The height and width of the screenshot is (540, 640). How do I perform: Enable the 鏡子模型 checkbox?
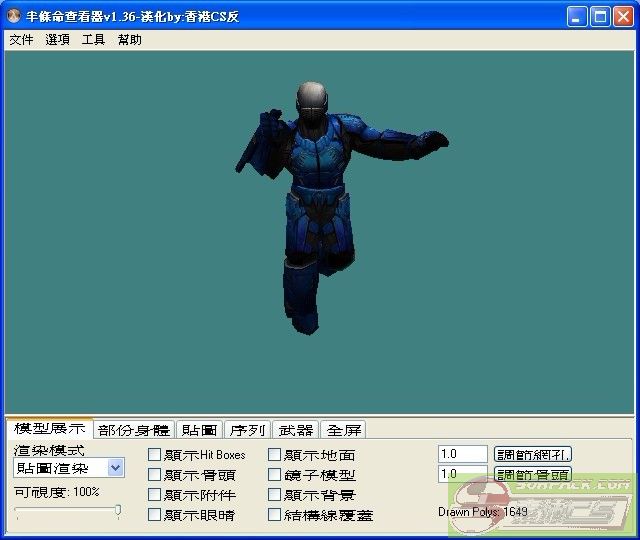click(275, 475)
